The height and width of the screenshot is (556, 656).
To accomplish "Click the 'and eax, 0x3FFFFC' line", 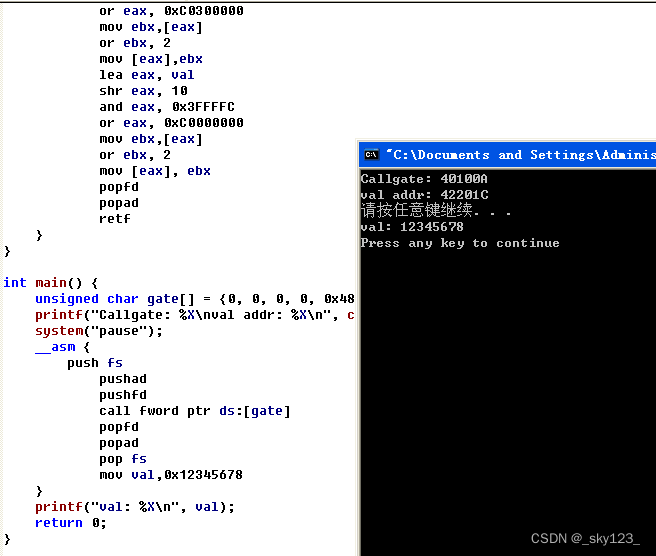I will (167, 107).
